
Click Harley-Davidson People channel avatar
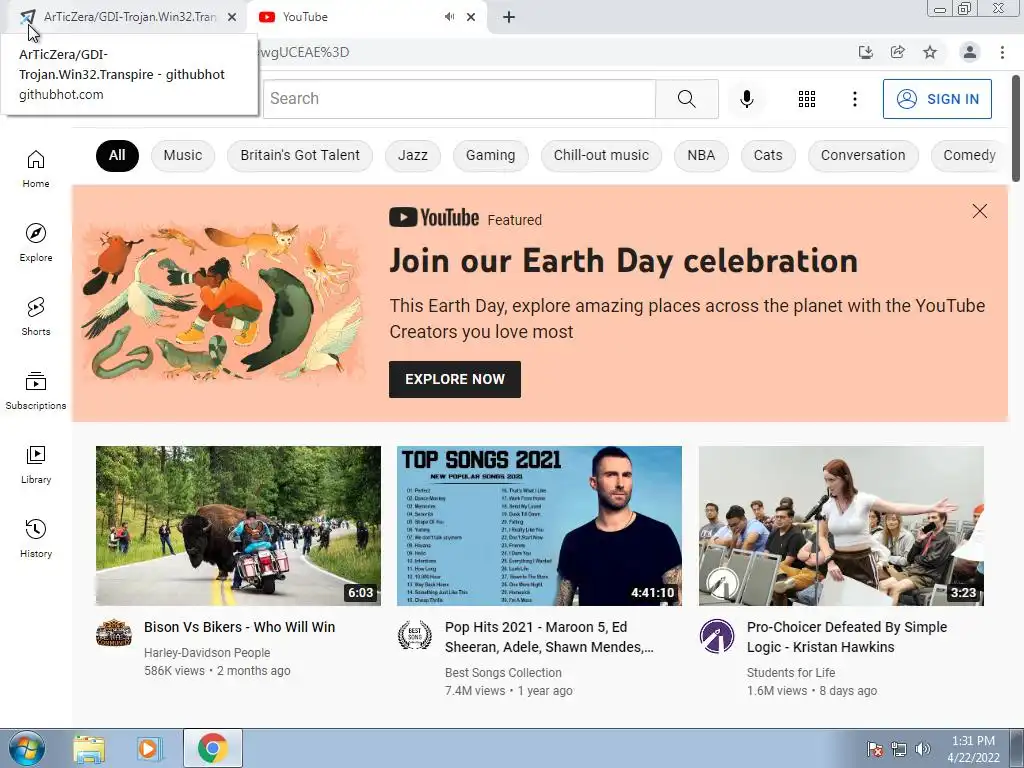click(114, 633)
